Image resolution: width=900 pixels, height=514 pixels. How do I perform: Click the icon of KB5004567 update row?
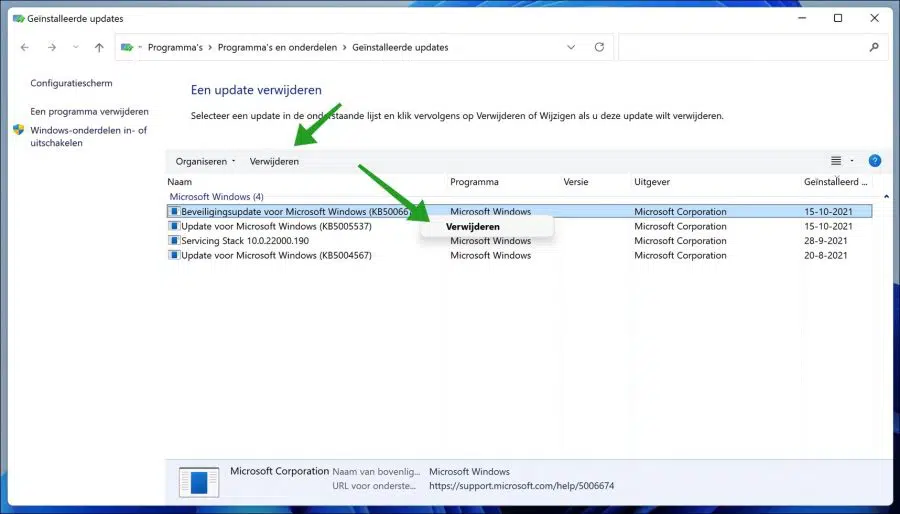(174, 255)
